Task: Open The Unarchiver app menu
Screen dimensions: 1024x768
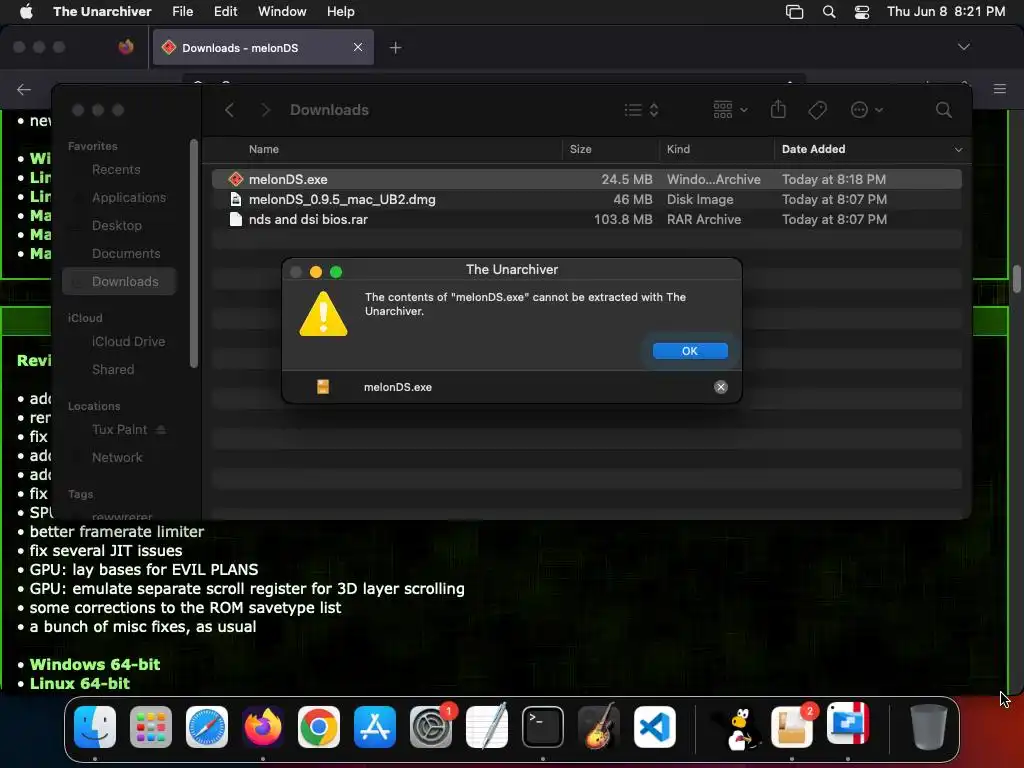Action: click(102, 11)
